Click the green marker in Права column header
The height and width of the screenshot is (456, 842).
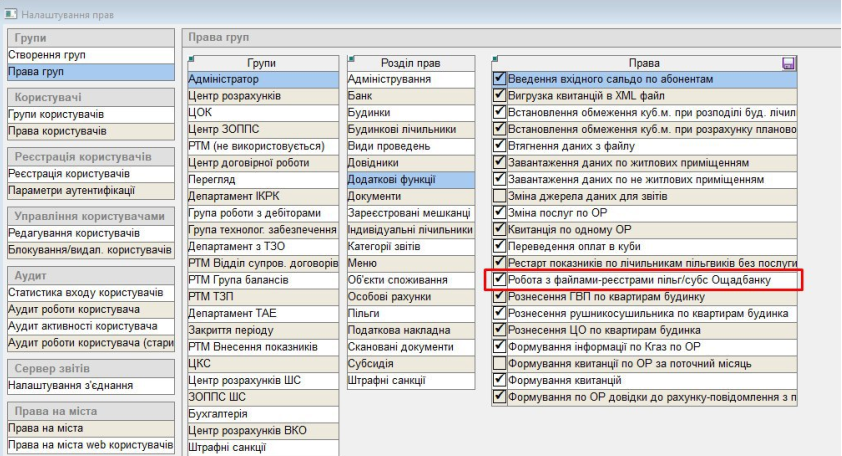pyautogui.click(x=495, y=58)
